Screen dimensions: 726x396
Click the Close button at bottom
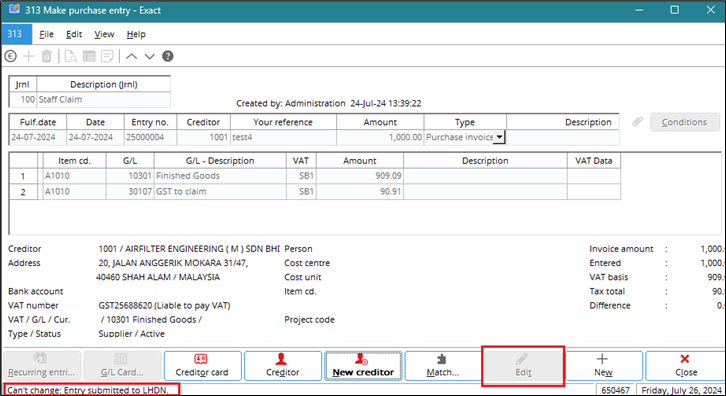click(x=685, y=365)
